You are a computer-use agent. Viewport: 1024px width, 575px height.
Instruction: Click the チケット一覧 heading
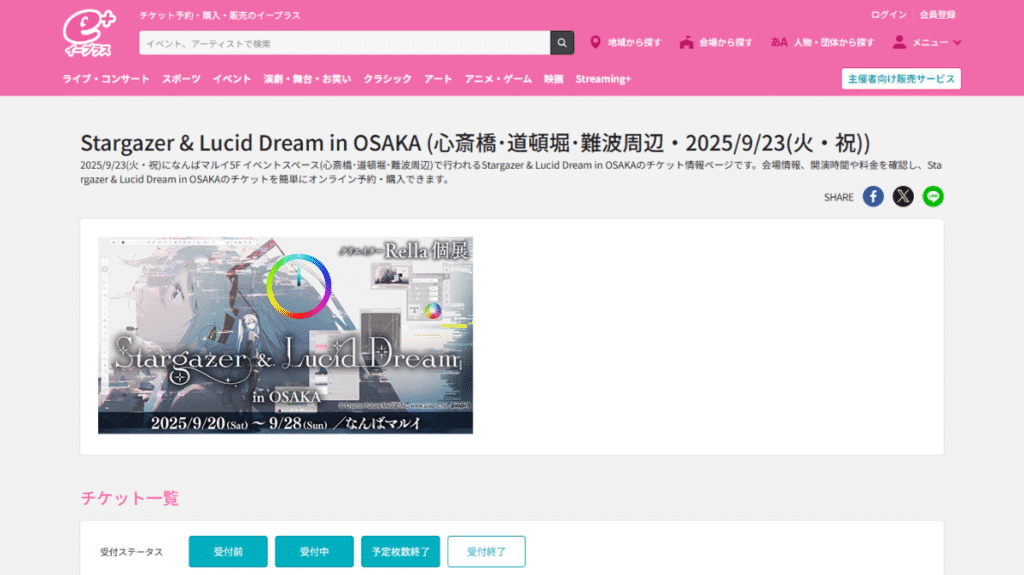129,498
